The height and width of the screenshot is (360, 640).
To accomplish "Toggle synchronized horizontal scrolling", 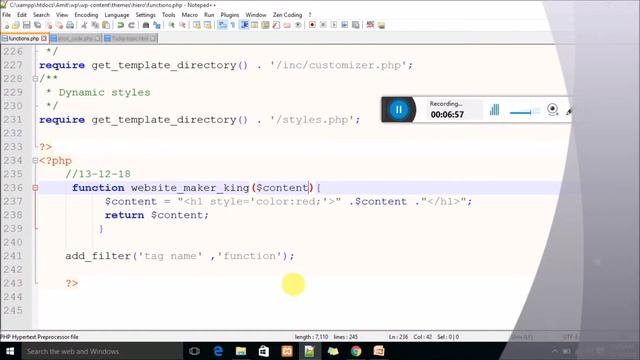I will [208, 25].
